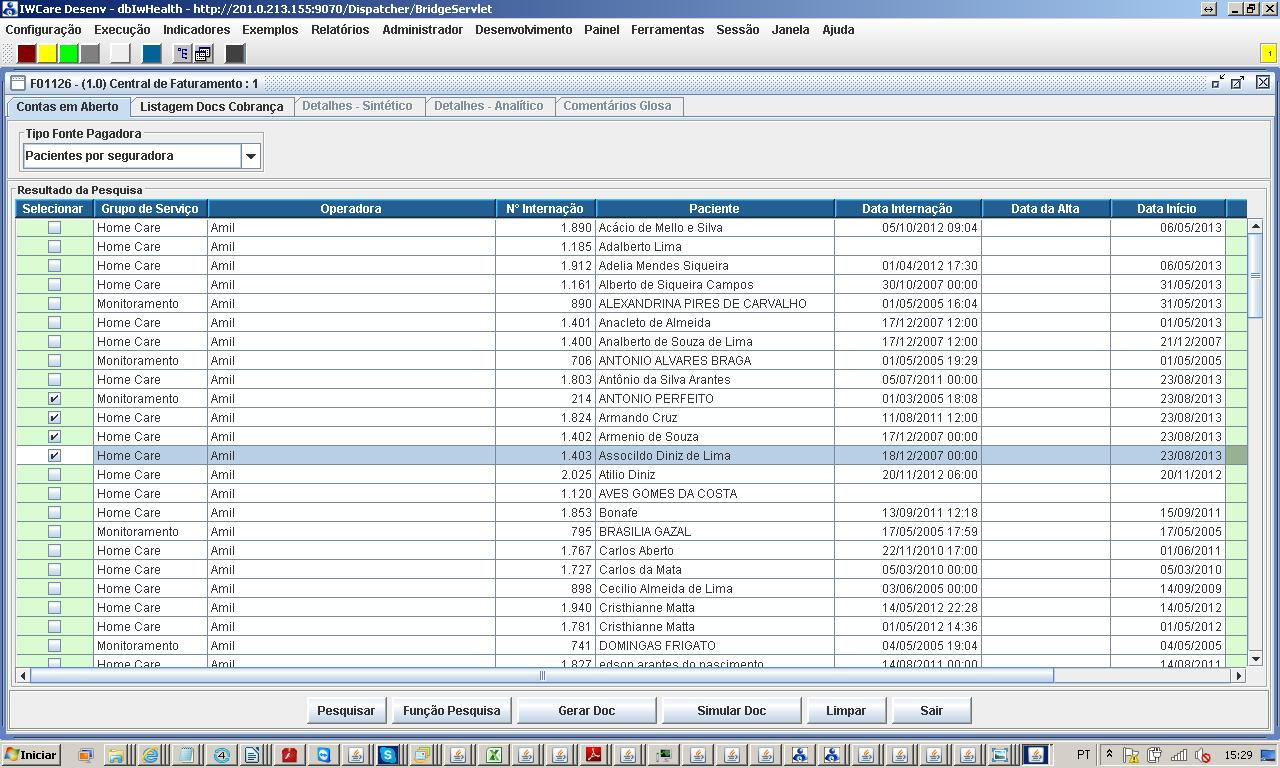Click the Limpar button
This screenshot has width=1280, height=768.
846,711
